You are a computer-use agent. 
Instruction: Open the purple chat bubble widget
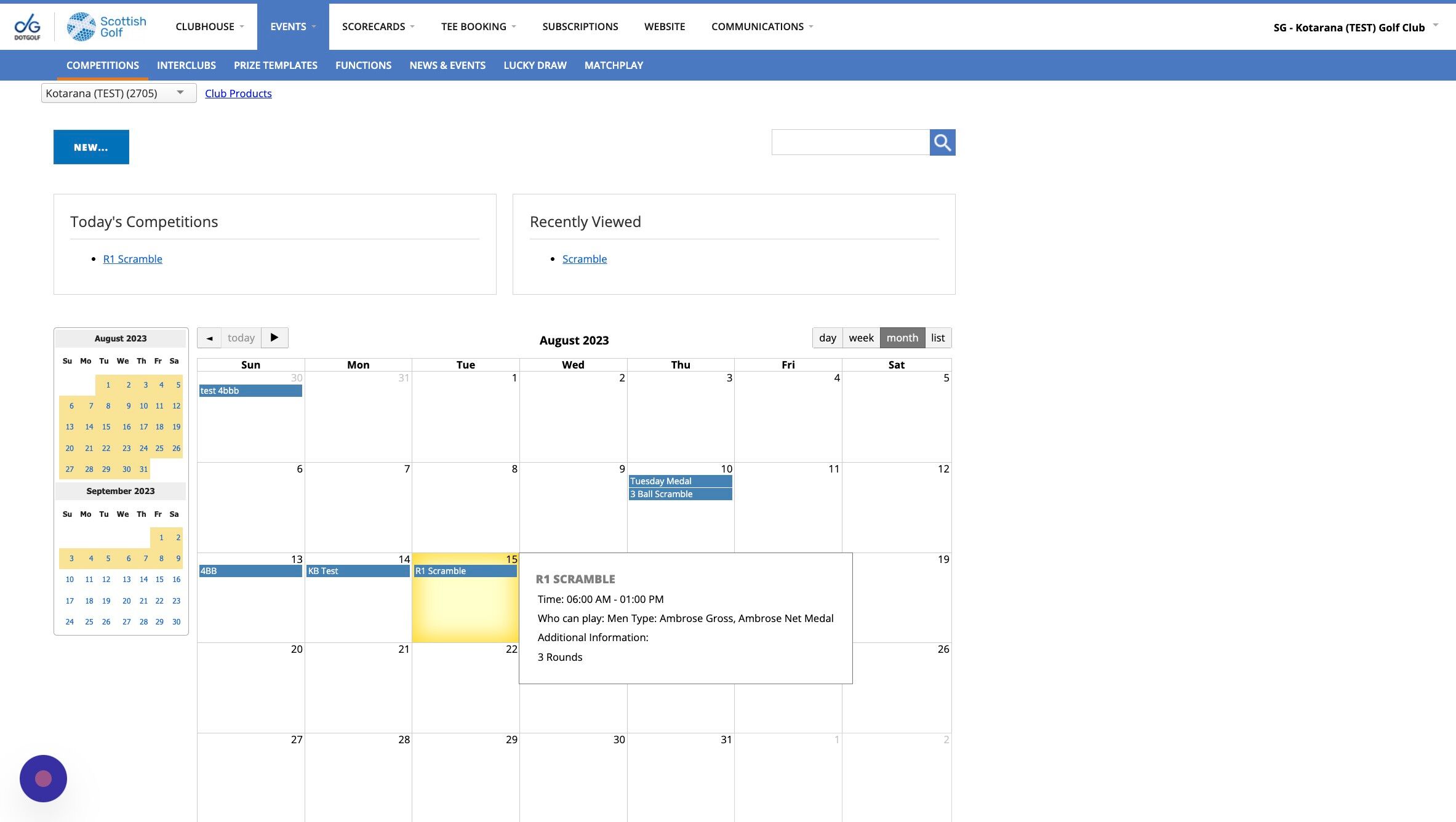point(43,778)
